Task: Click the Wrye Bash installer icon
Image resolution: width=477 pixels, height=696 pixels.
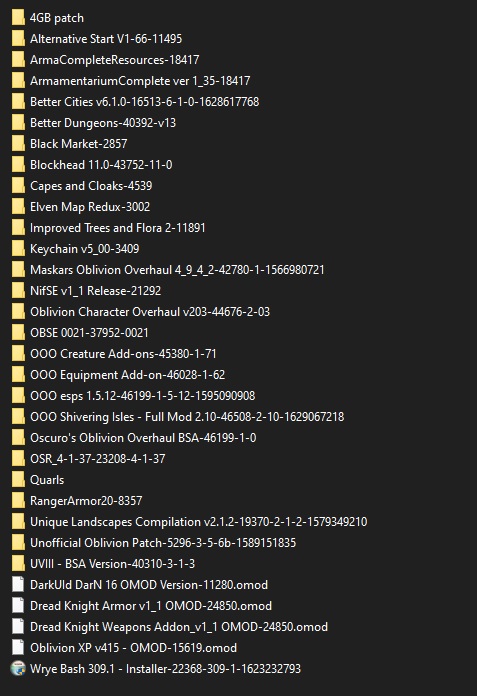Action: click(x=18, y=668)
